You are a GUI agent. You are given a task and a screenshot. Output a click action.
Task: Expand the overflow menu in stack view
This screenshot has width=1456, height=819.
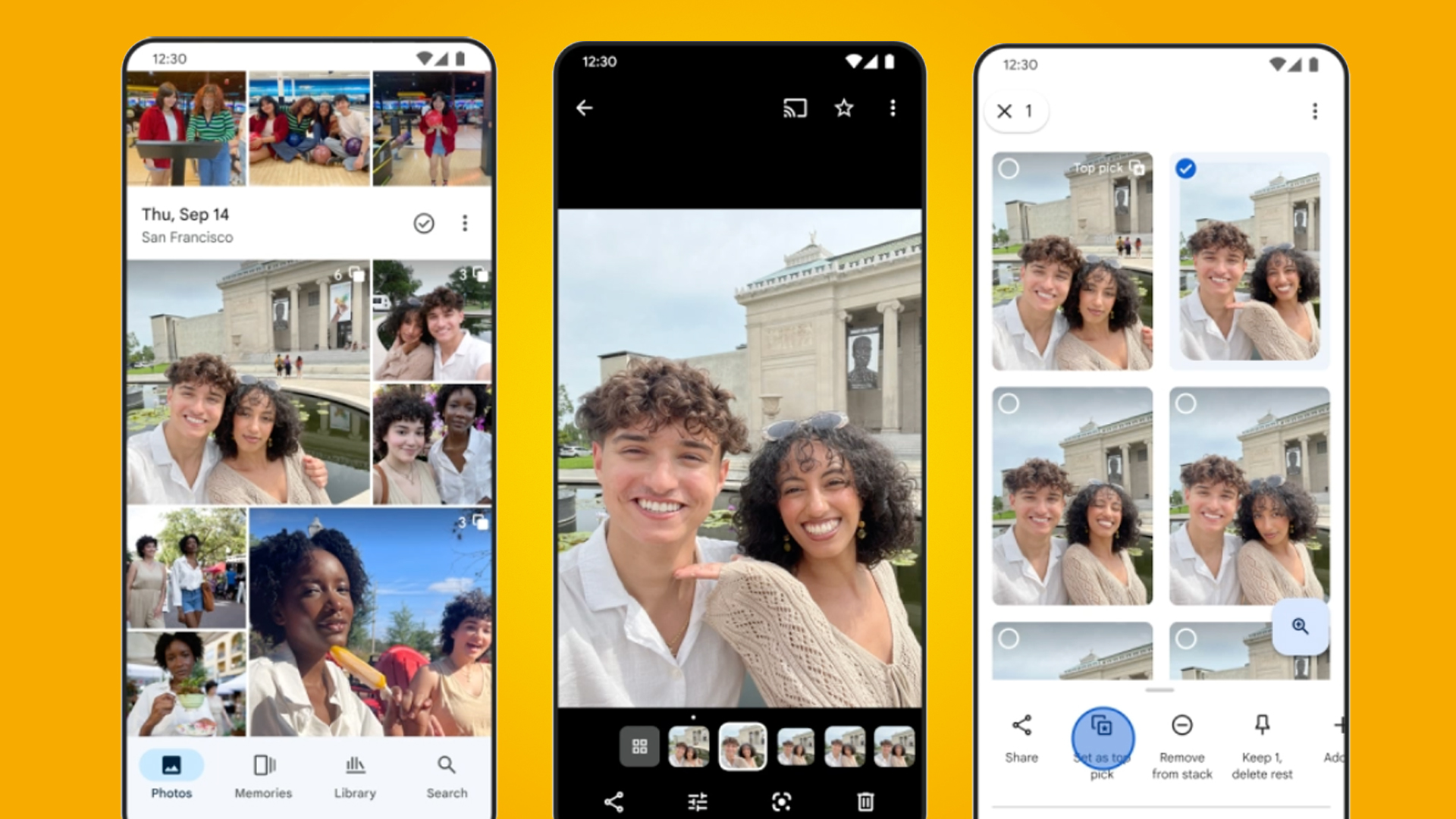(x=1313, y=110)
